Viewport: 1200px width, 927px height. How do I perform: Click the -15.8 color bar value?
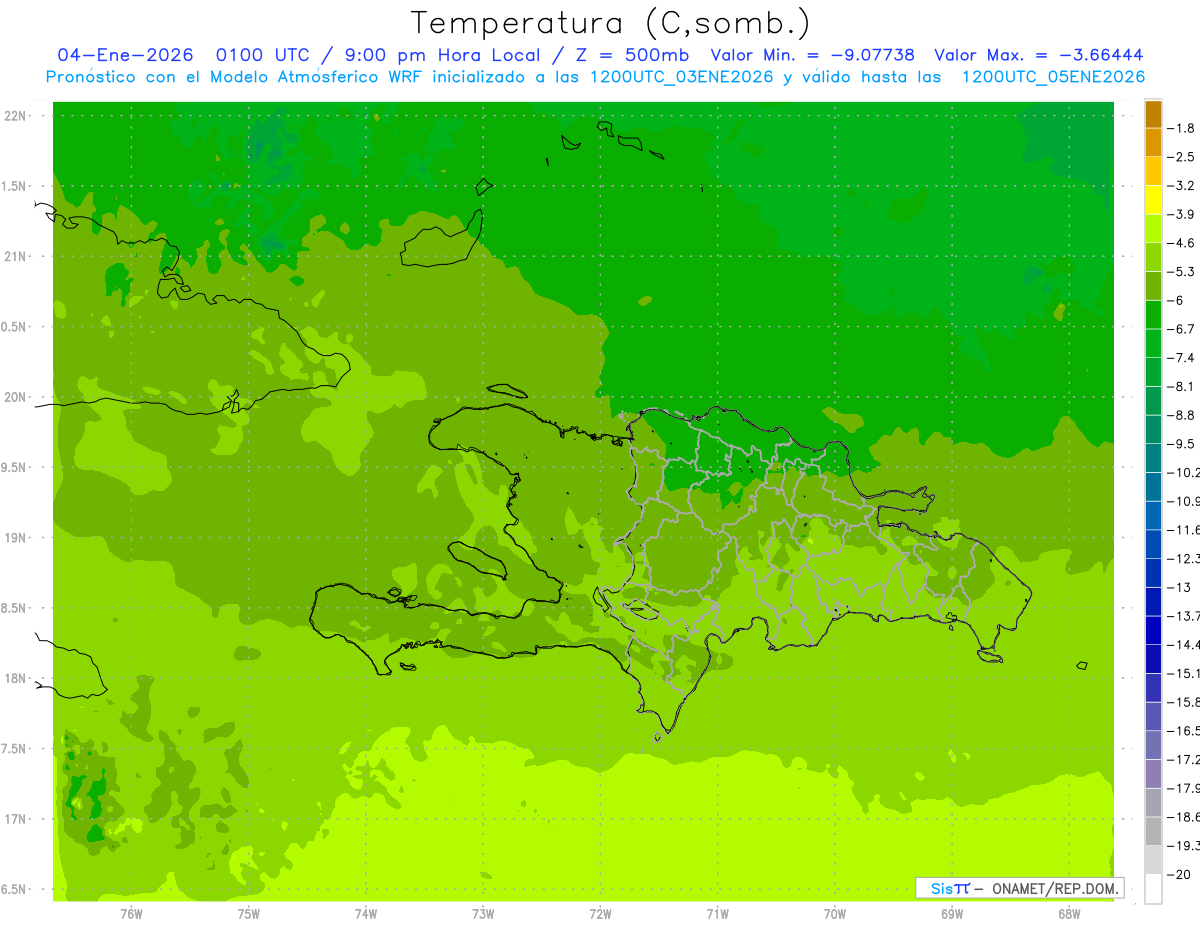(1185, 702)
